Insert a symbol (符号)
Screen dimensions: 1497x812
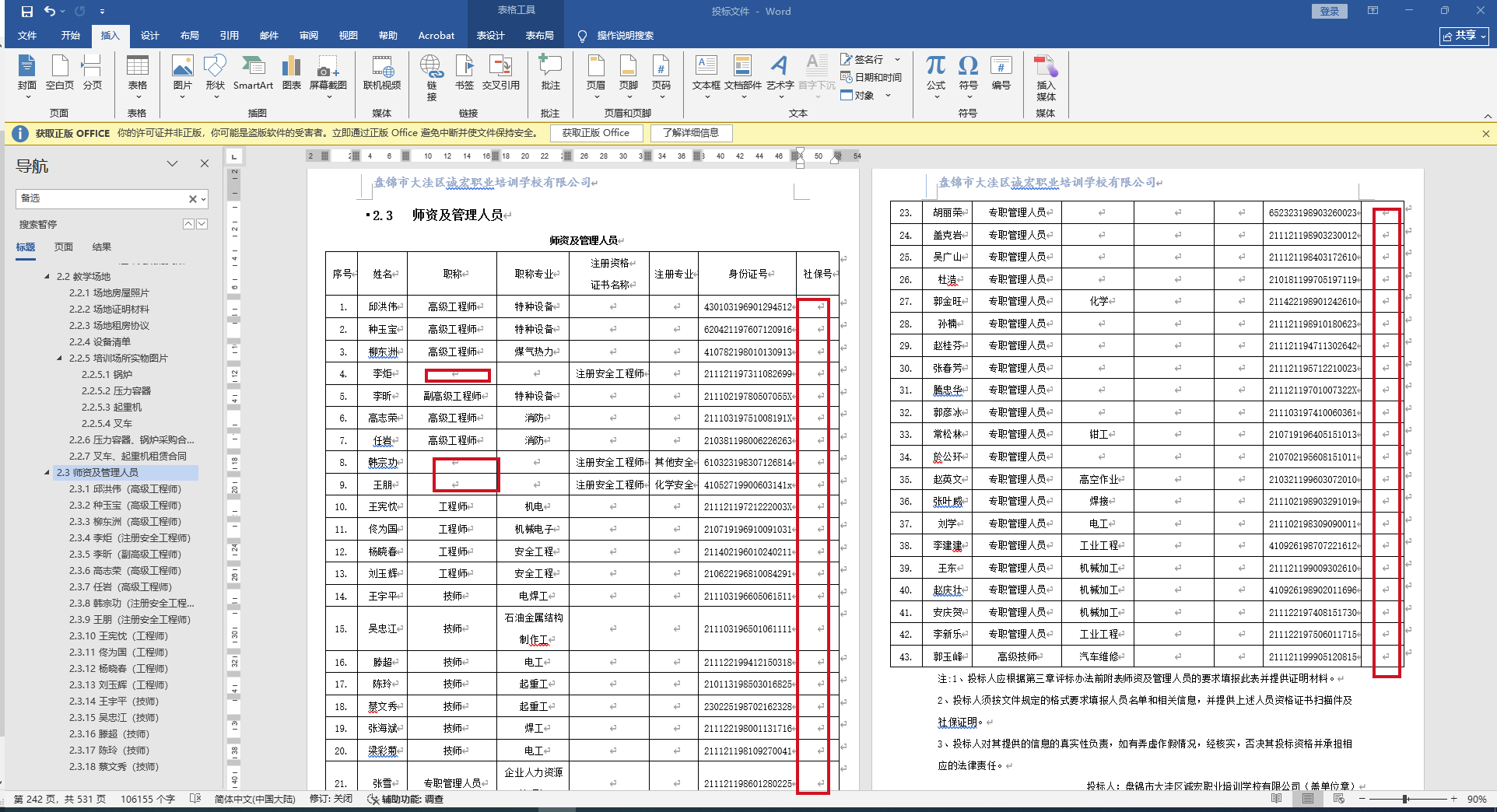(x=968, y=75)
